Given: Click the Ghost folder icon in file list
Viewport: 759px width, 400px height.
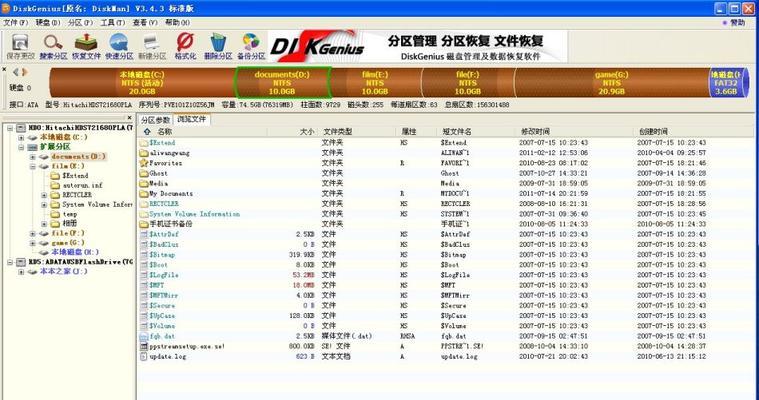Looking at the screenshot, I should click(x=144, y=173).
